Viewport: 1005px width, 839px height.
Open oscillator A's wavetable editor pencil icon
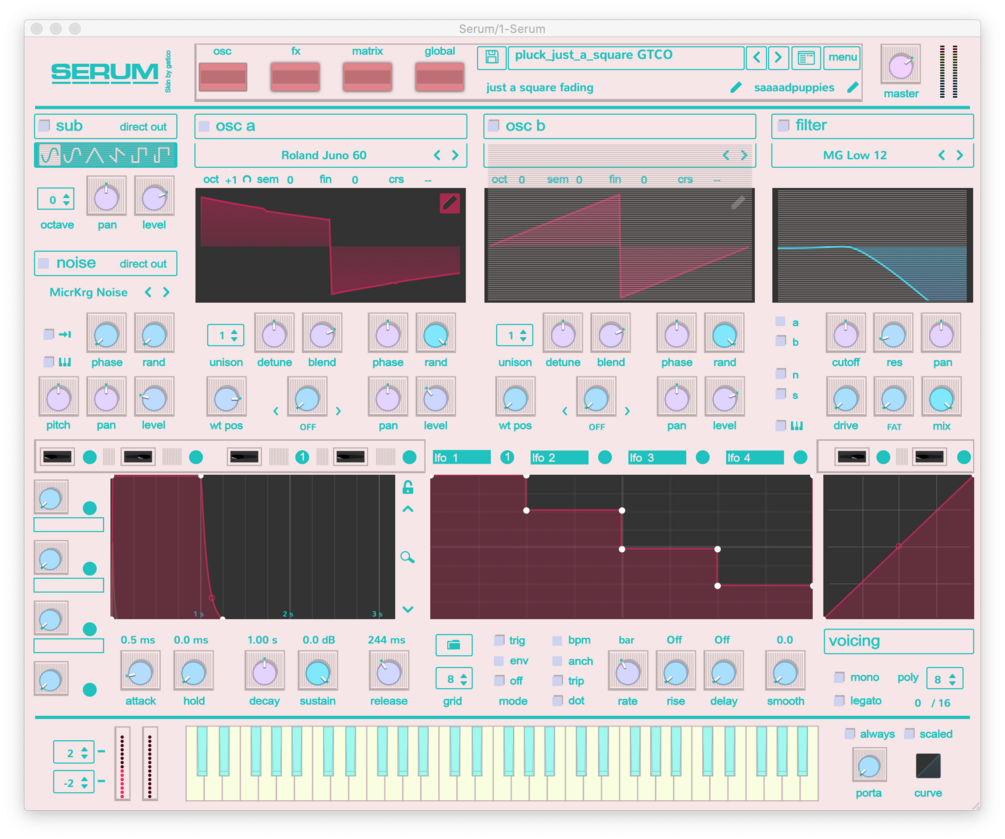[449, 203]
